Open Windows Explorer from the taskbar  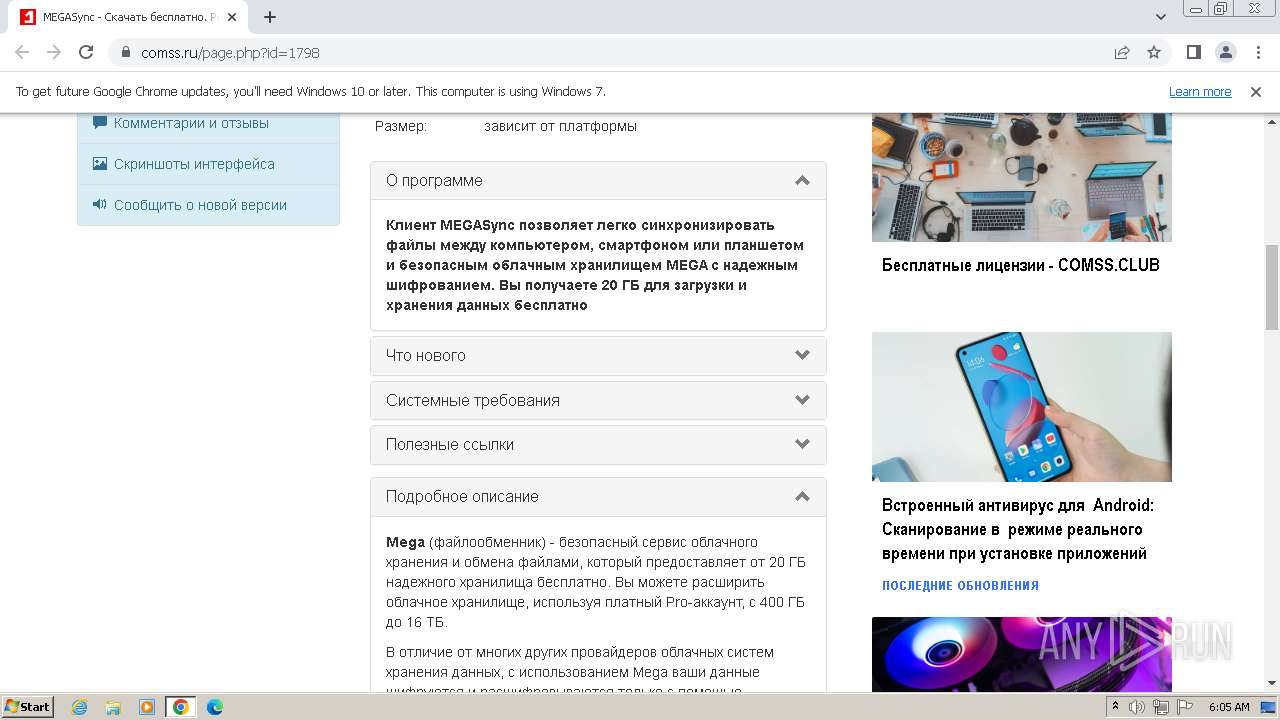(x=113, y=707)
